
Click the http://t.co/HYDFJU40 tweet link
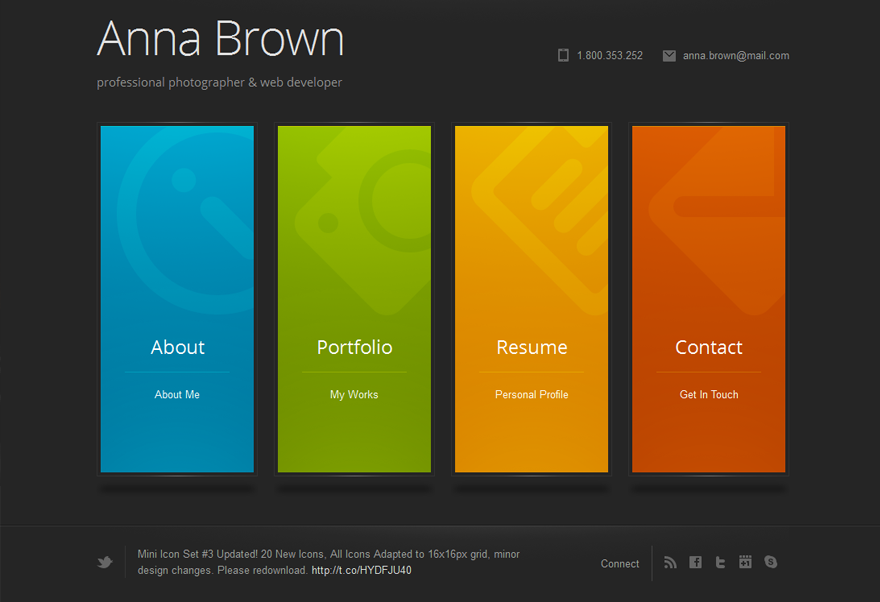(361, 571)
